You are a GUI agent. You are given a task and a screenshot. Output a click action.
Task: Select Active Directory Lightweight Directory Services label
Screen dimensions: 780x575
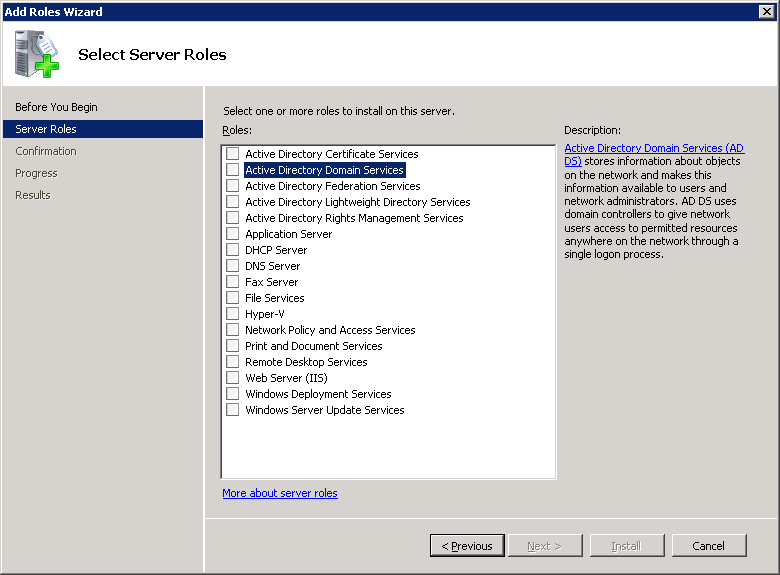(357, 202)
